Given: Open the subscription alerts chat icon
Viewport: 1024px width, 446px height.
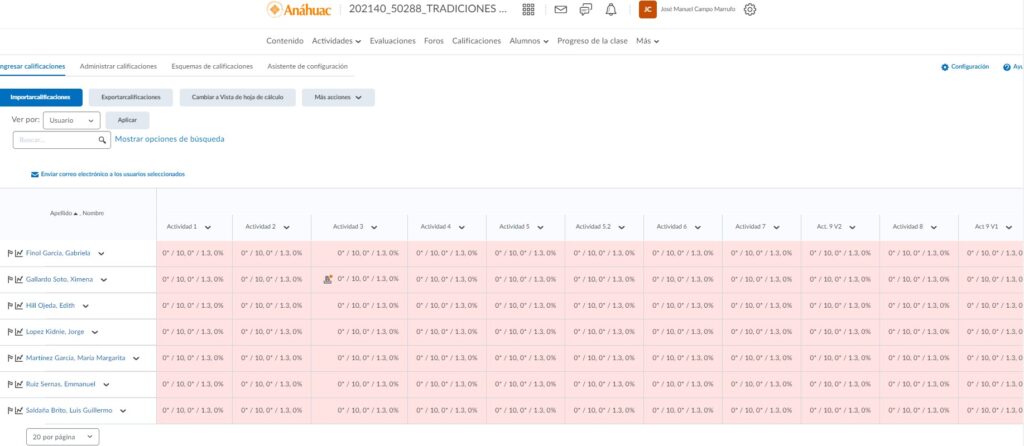Looking at the screenshot, I should 585,10.
